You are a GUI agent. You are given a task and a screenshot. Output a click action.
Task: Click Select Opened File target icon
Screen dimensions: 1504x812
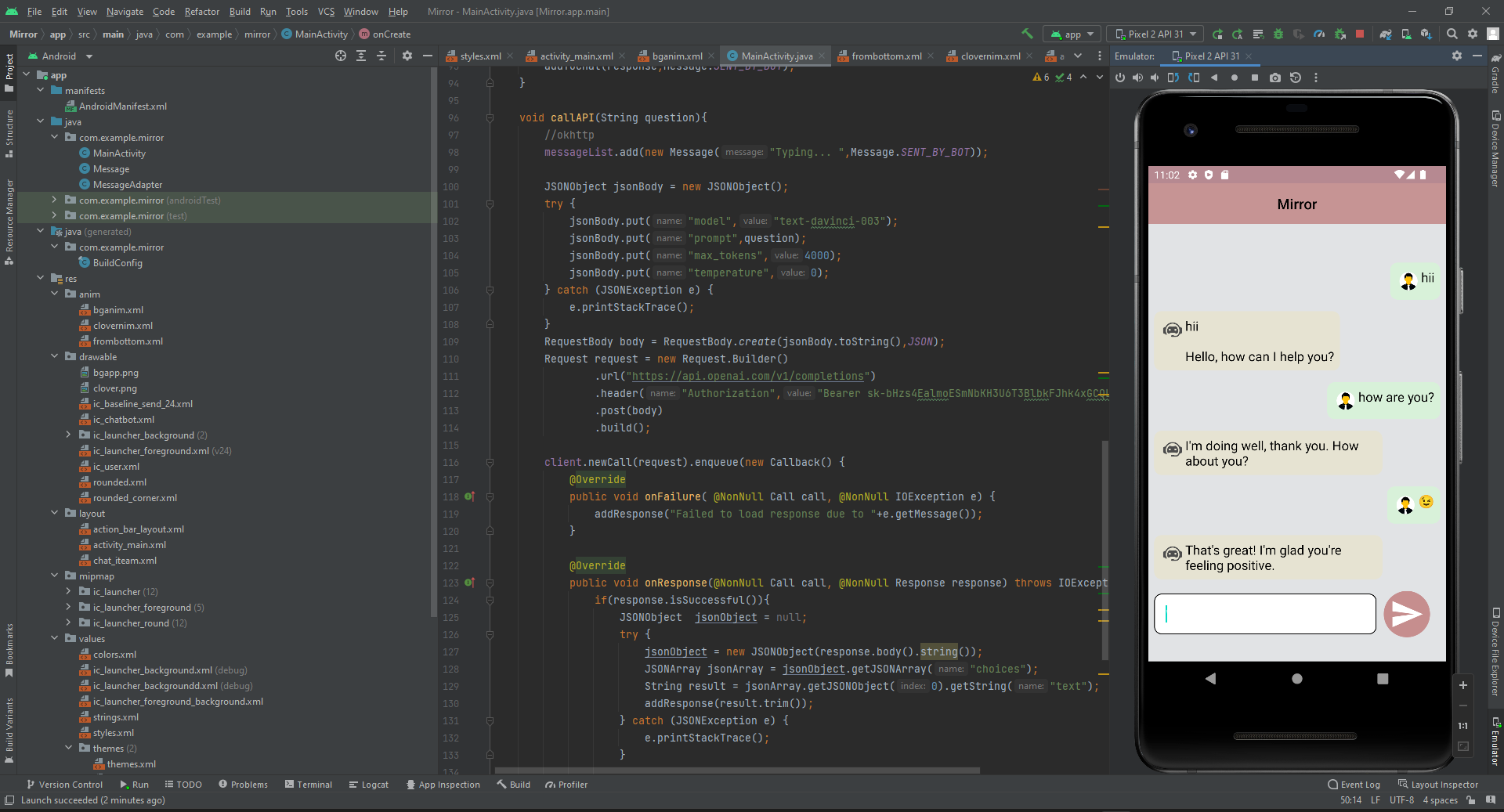(340, 56)
